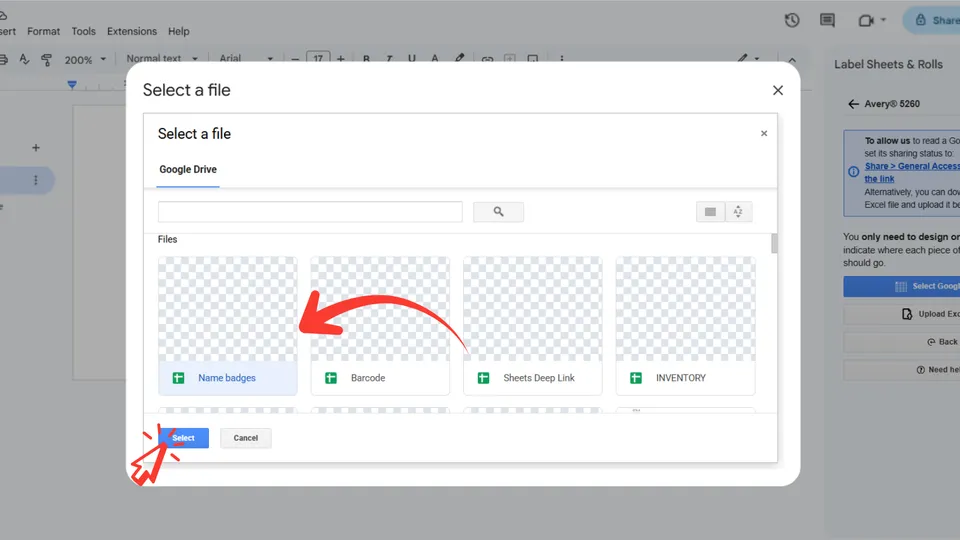Viewport: 960px width, 540px height.
Task: Select the Barcode spreadsheet thumbnail
Action: point(380,309)
